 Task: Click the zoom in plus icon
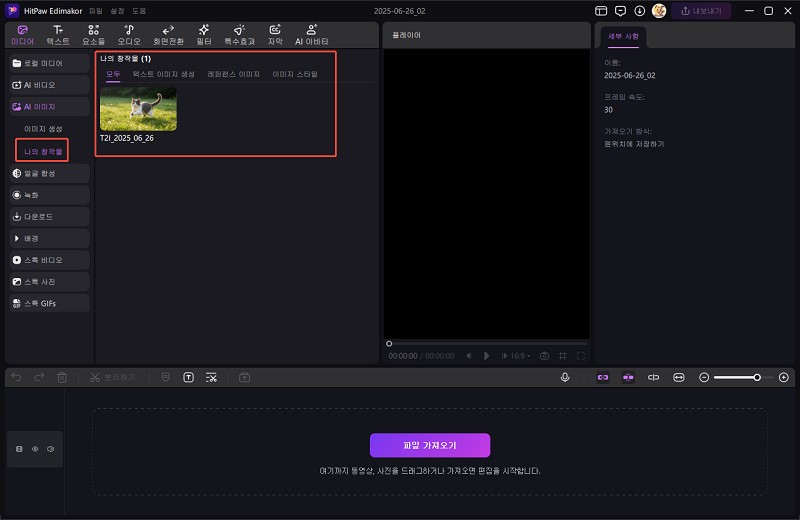[784, 377]
